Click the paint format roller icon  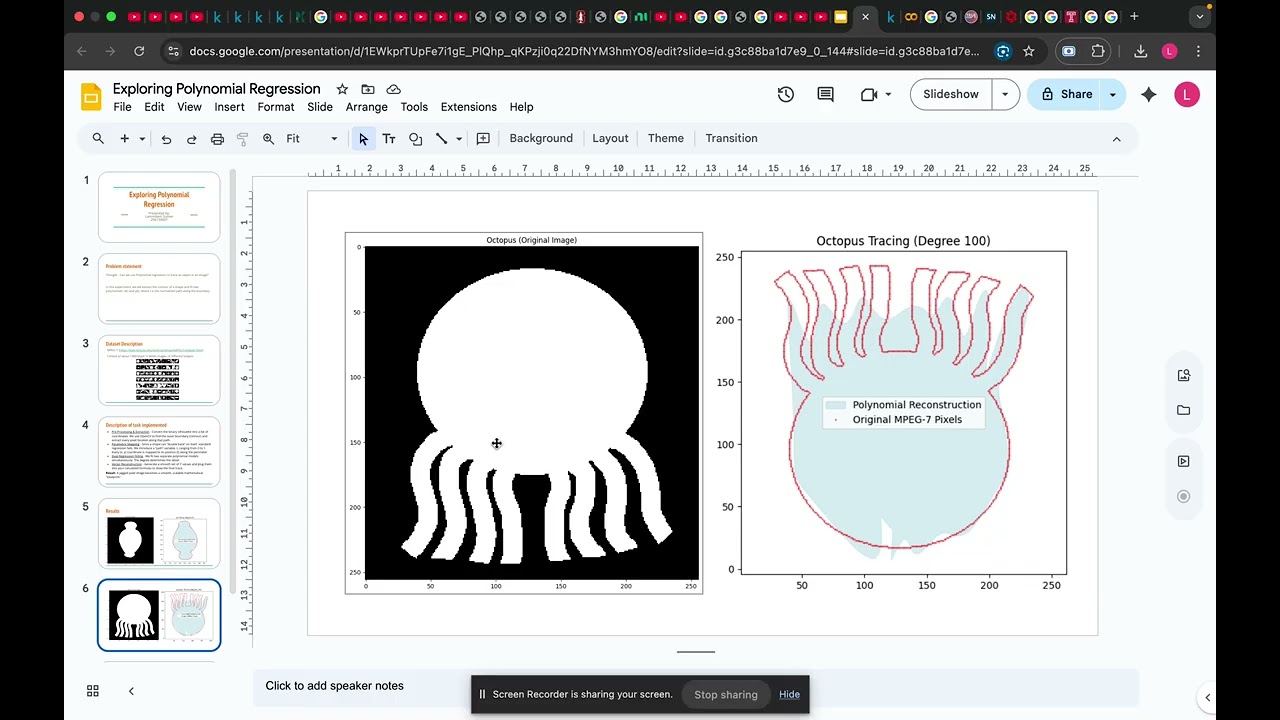coord(242,138)
